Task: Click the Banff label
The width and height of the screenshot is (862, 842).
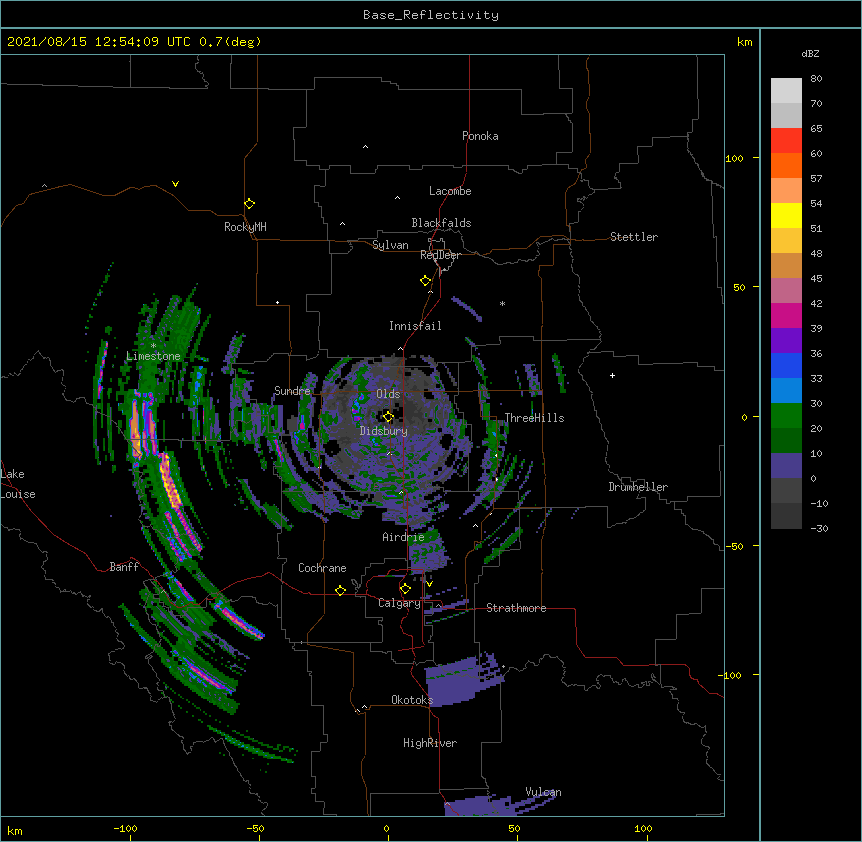Action: click(124, 567)
